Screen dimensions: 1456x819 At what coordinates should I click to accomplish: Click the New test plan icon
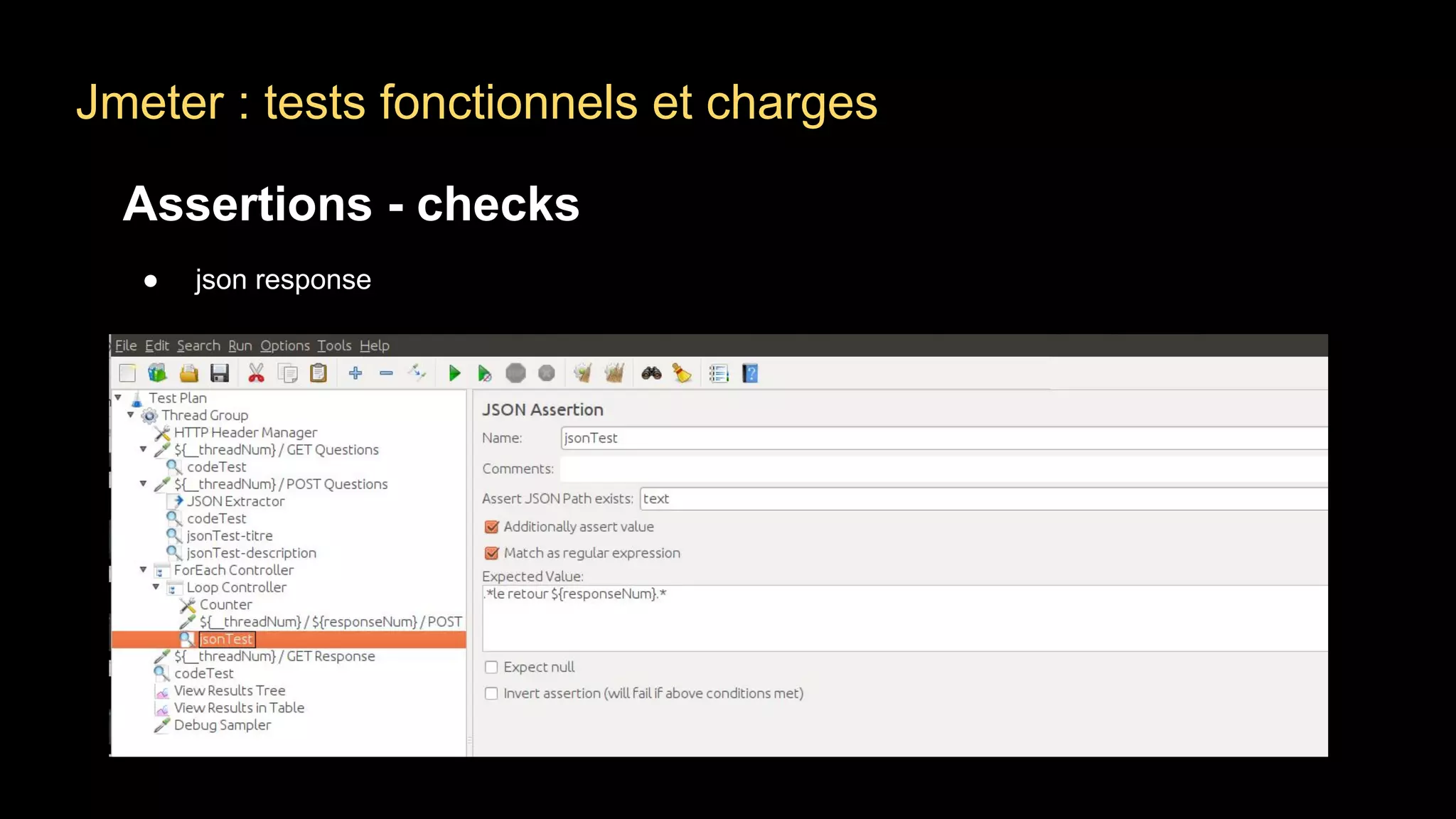[127, 373]
